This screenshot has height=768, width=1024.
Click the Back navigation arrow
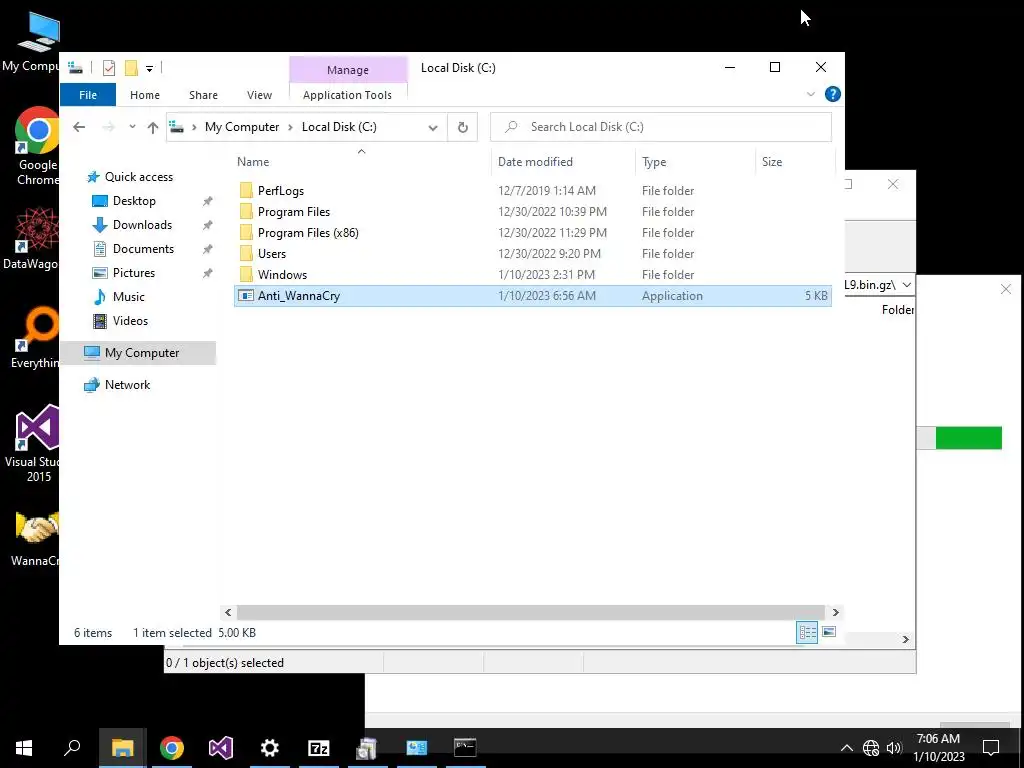point(79,127)
